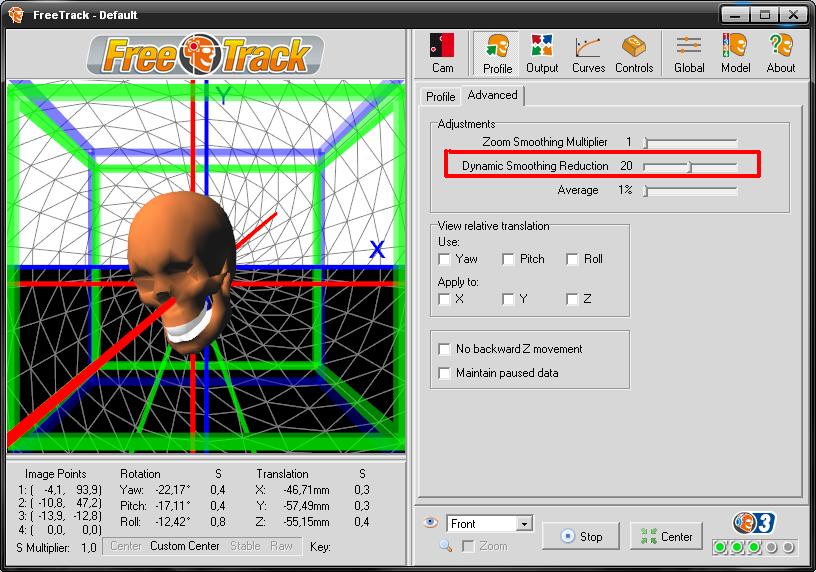
Task: Adjust the Zoom Smoothing Multiplier slider
Action: tap(690, 142)
